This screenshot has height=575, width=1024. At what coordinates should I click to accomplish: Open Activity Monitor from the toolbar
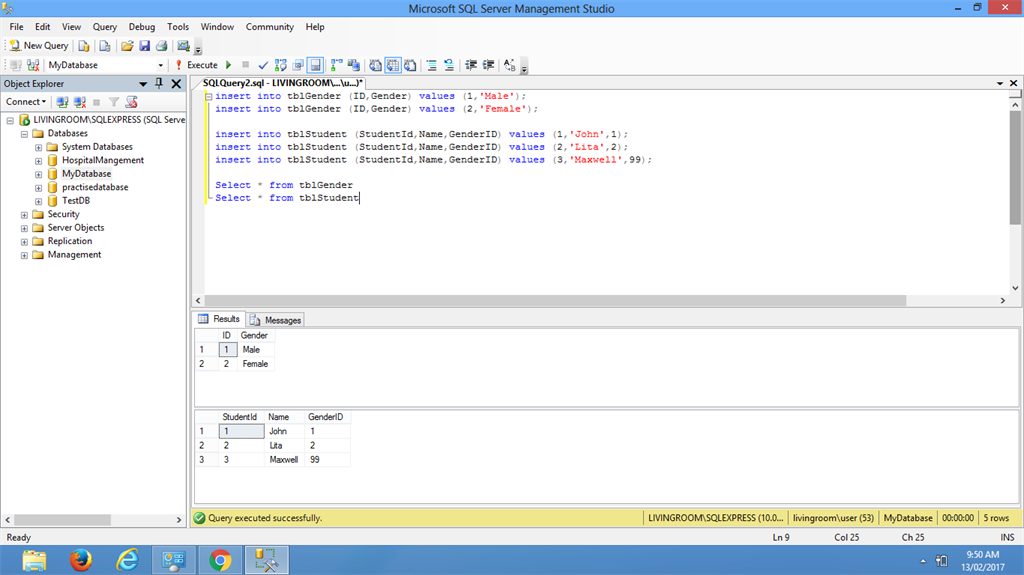[x=184, y=46]
